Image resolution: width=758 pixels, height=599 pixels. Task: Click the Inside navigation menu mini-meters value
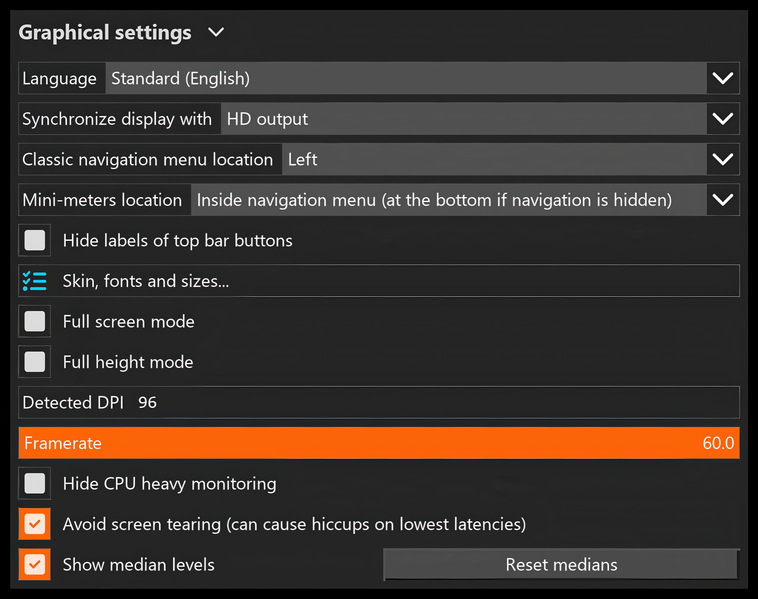click(446, 200)
